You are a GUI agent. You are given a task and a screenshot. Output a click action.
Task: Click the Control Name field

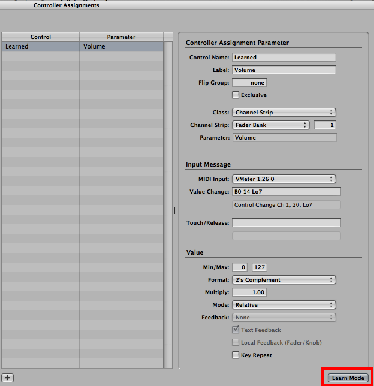coord(284,57)
